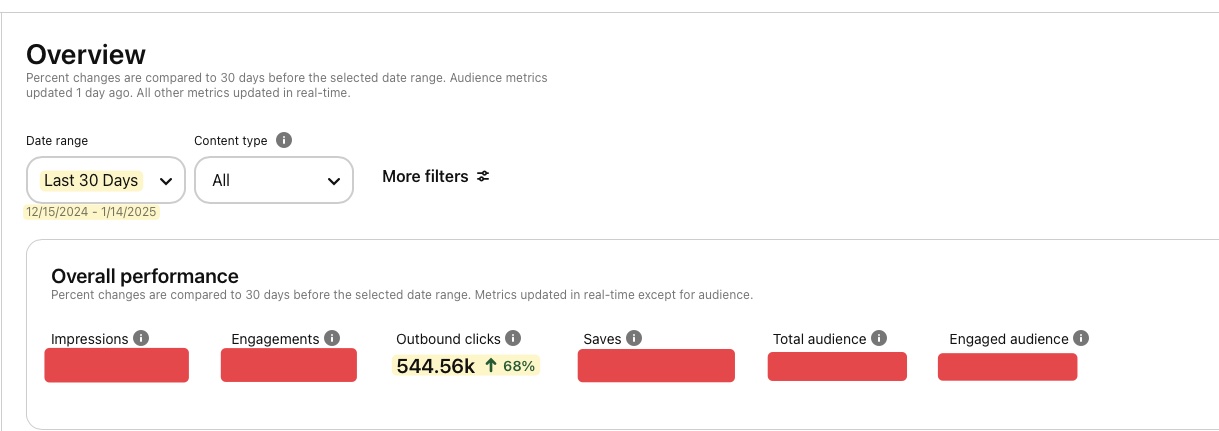Select the Saves metric label

click(x=602, y=339)
